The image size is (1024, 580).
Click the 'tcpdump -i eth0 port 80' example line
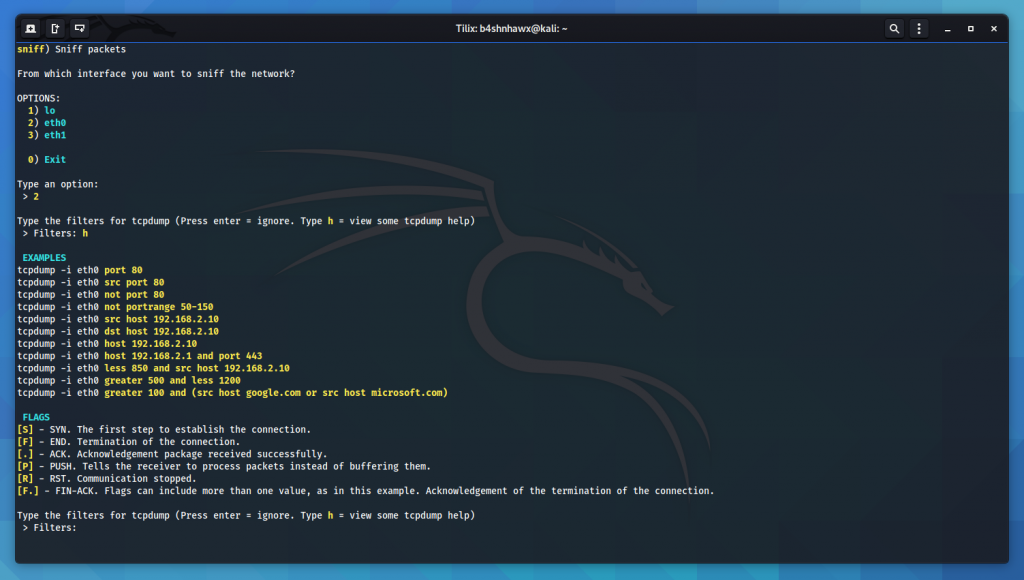(x=80, y=270)
